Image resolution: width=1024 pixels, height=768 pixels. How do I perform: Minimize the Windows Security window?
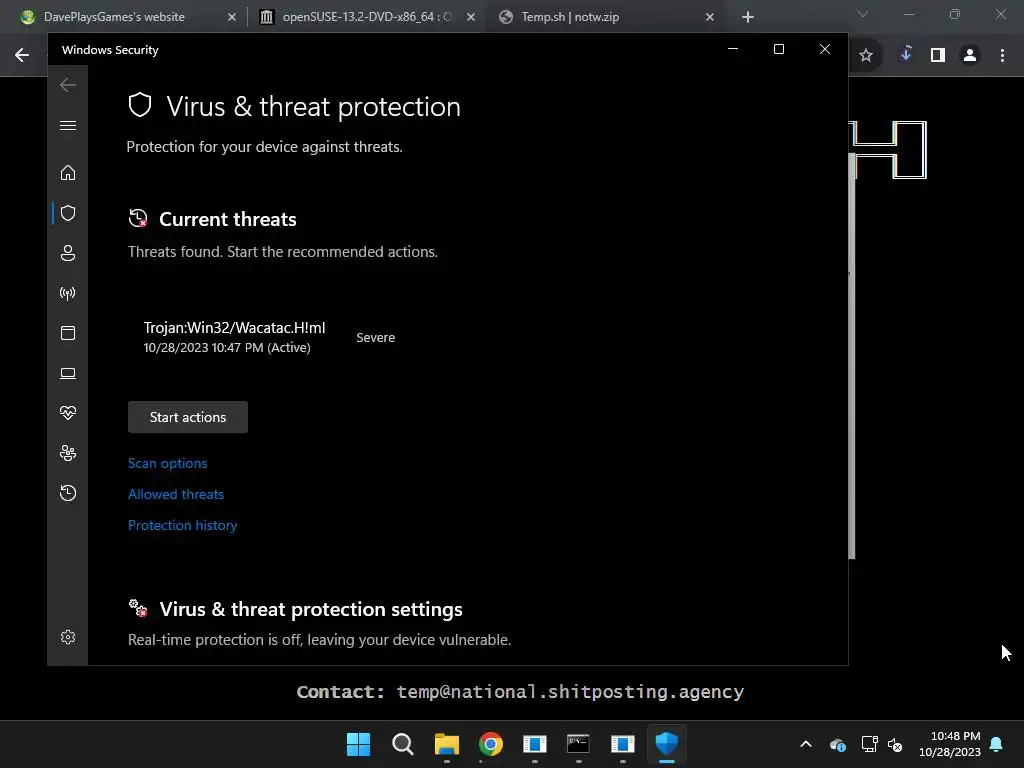(733, 50)
